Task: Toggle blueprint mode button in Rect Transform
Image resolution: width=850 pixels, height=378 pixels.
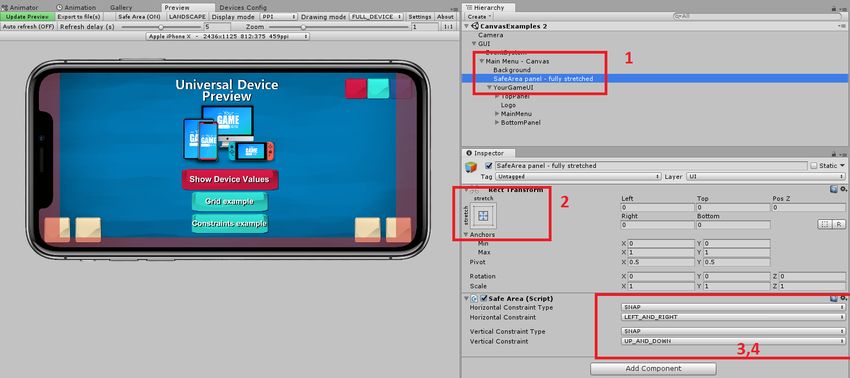Action: [x=825, y=225]
